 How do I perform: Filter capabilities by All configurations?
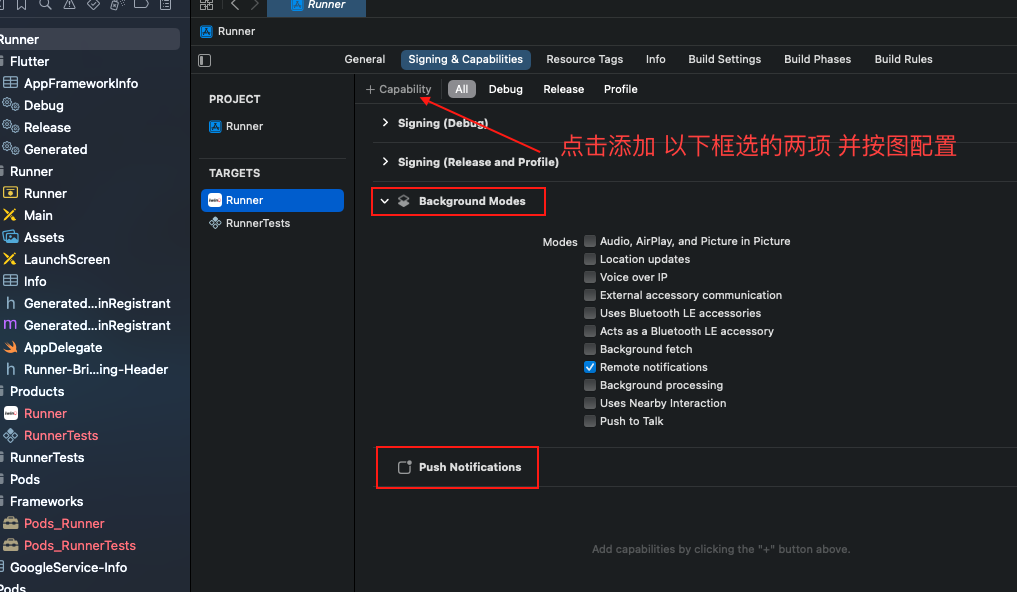click(462, 89)
